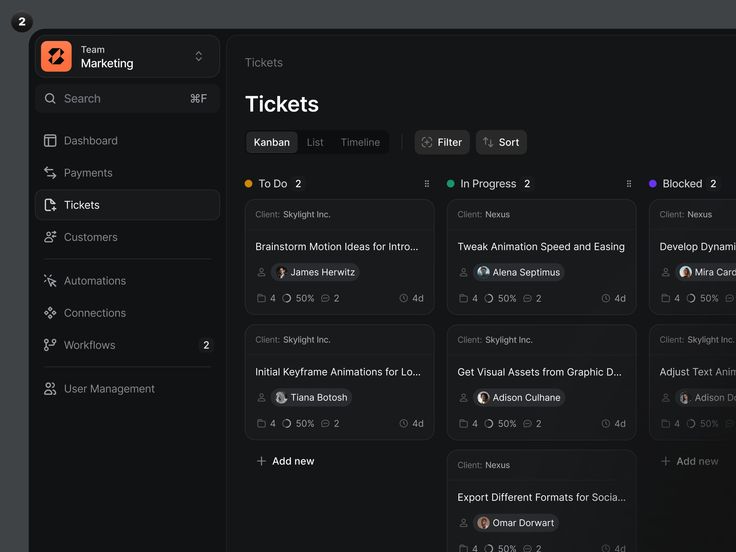Open Workflows with the 2 badge
736x552 pixels.
click(127, 345)
